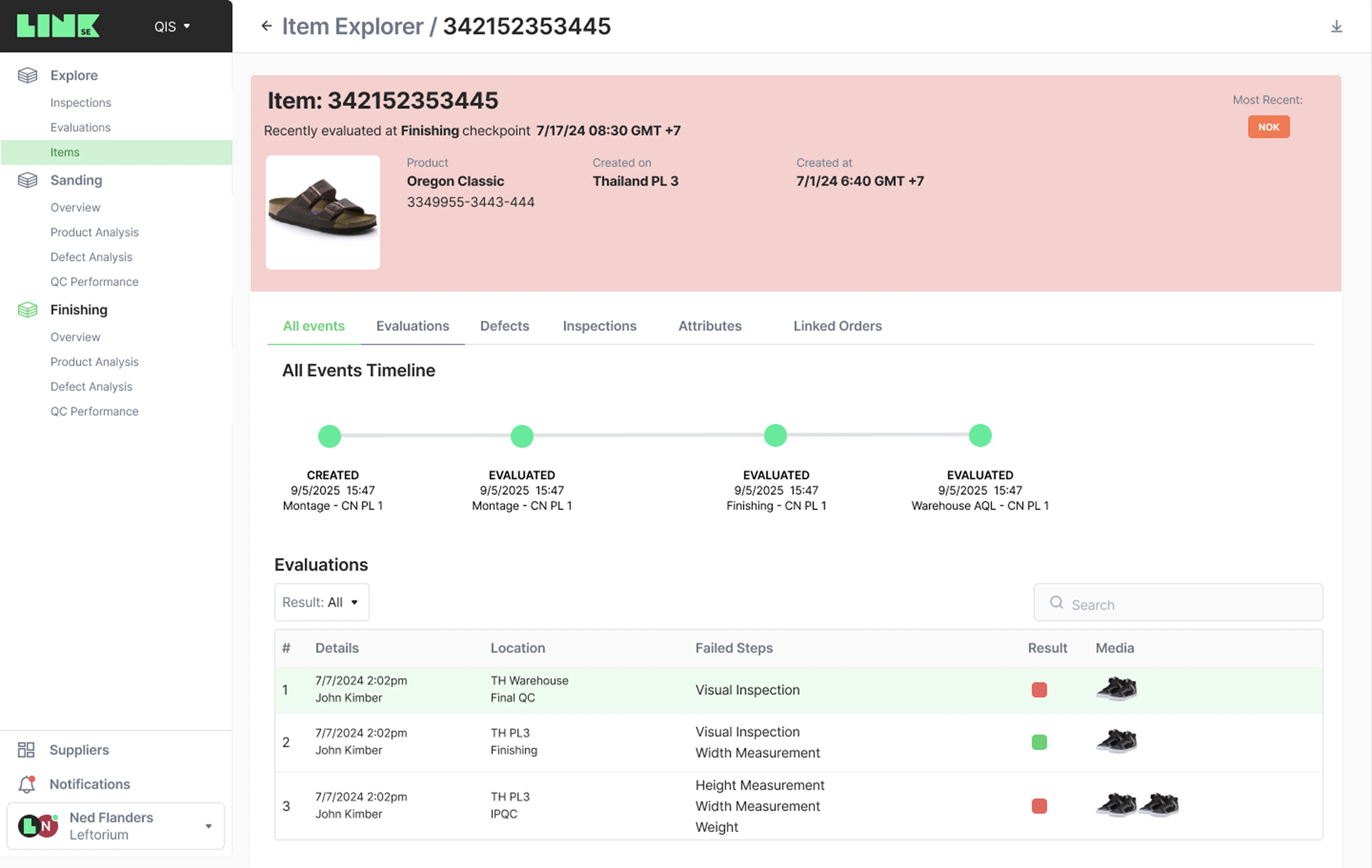Click the Result column header
This screenshot has height=868, width=1372.
(x=1047, y=648)
